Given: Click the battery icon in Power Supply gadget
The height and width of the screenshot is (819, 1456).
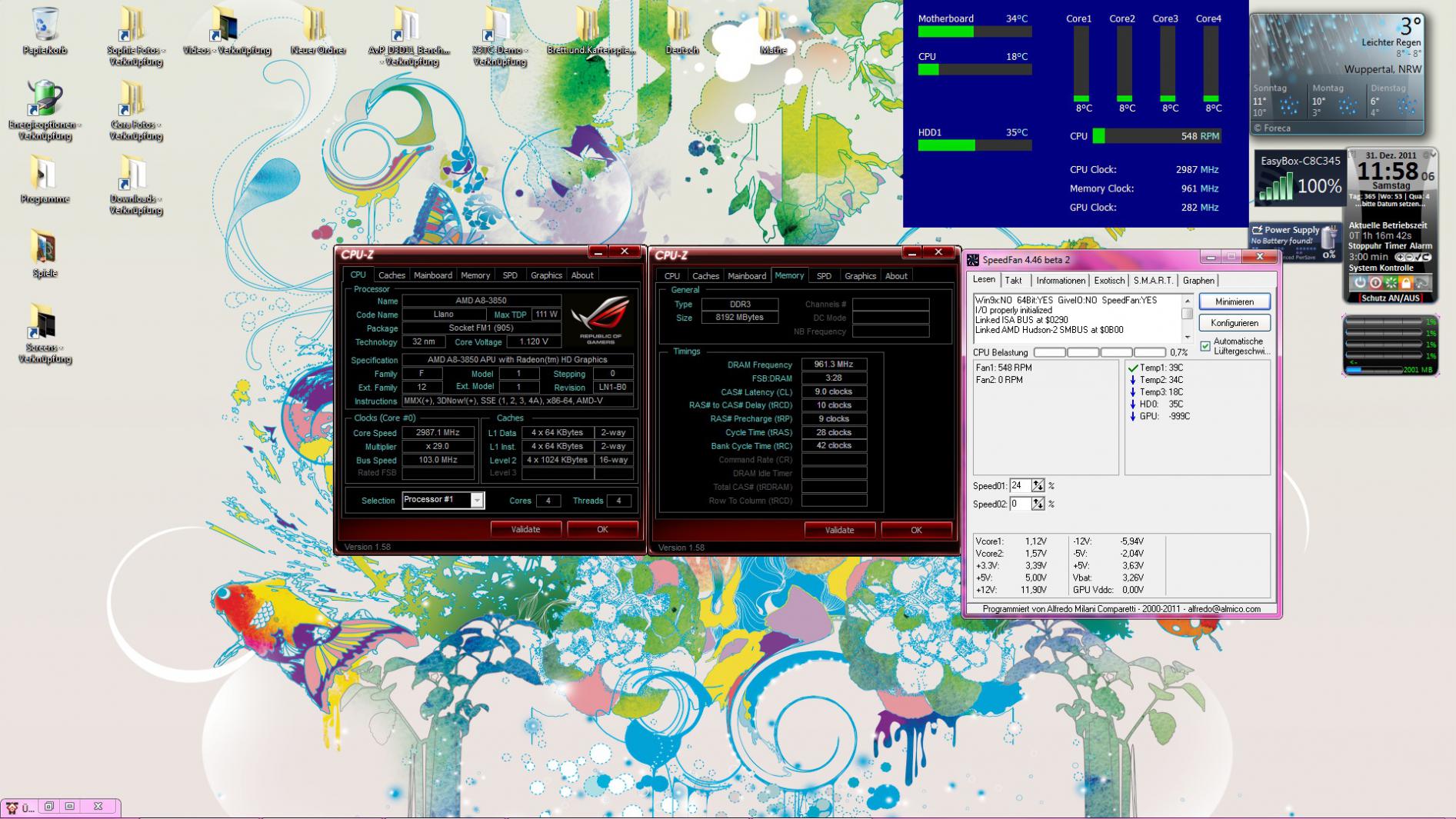Looking at the screenshot, I should (1328, 238).
